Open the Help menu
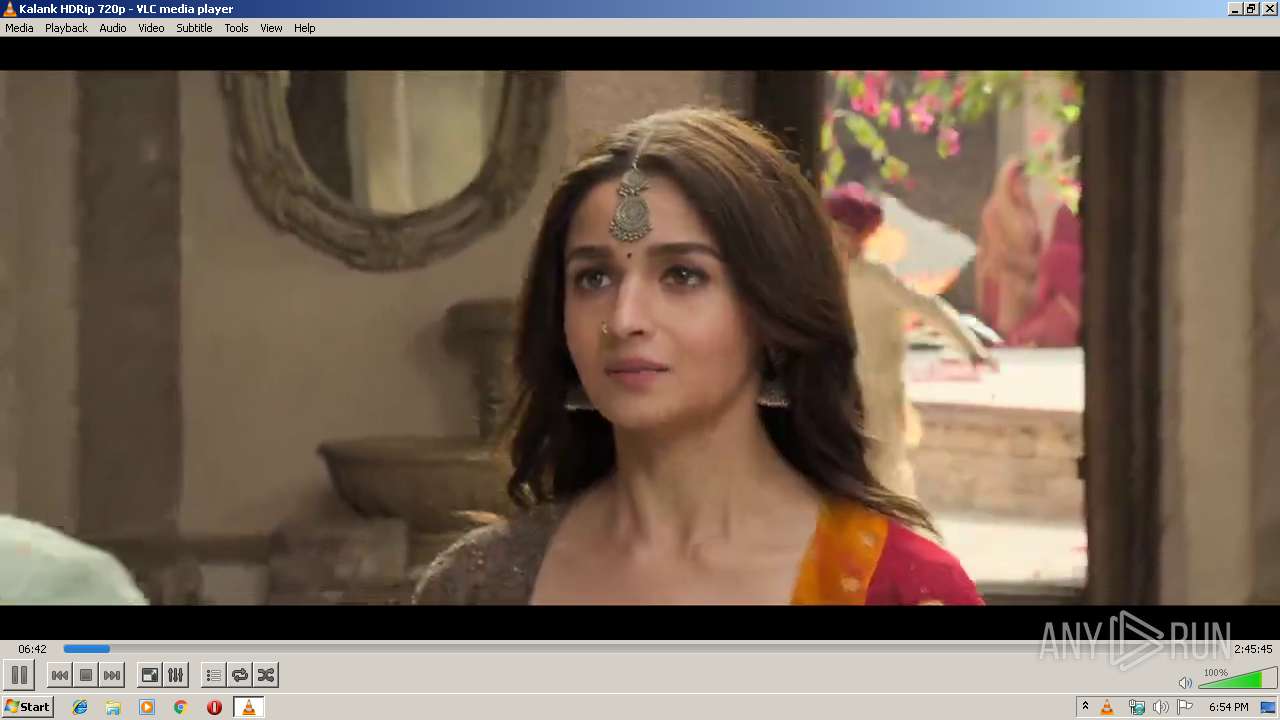The image size is (1280, 720). pos(305,28)
